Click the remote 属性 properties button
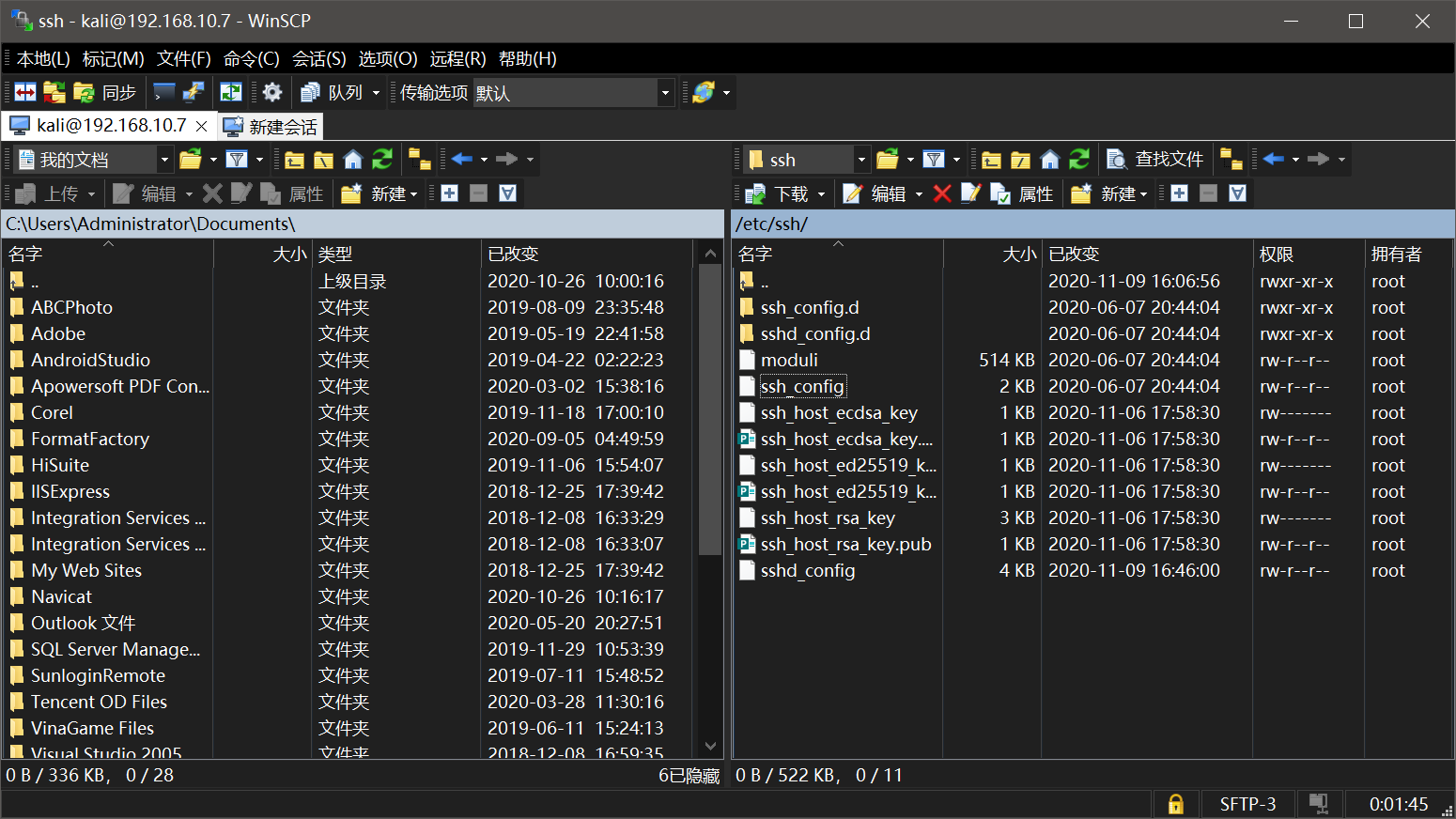The width and height of the screenshot is (1456, 819). pos(1022,193)
